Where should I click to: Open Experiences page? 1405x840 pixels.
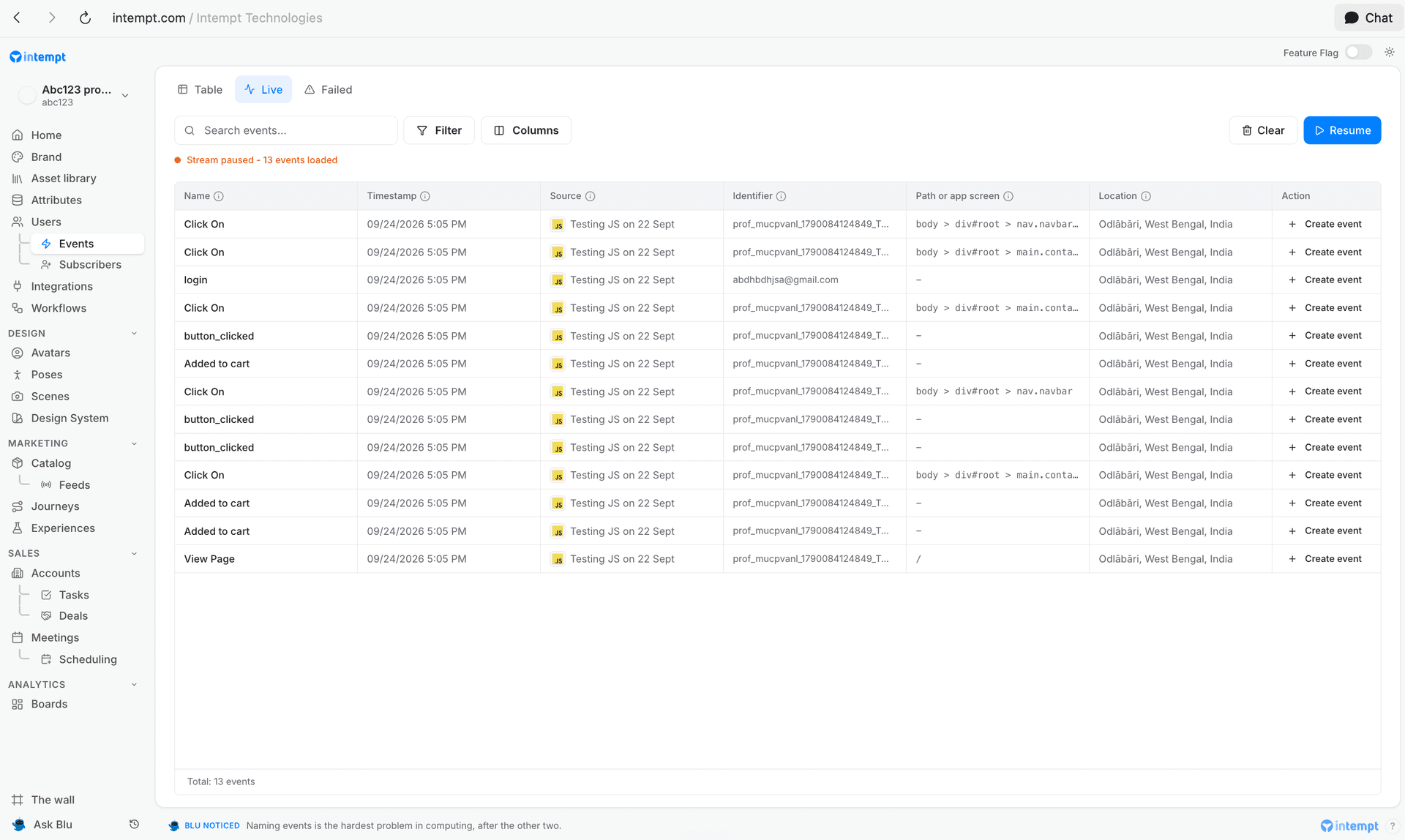pos(62,529)
